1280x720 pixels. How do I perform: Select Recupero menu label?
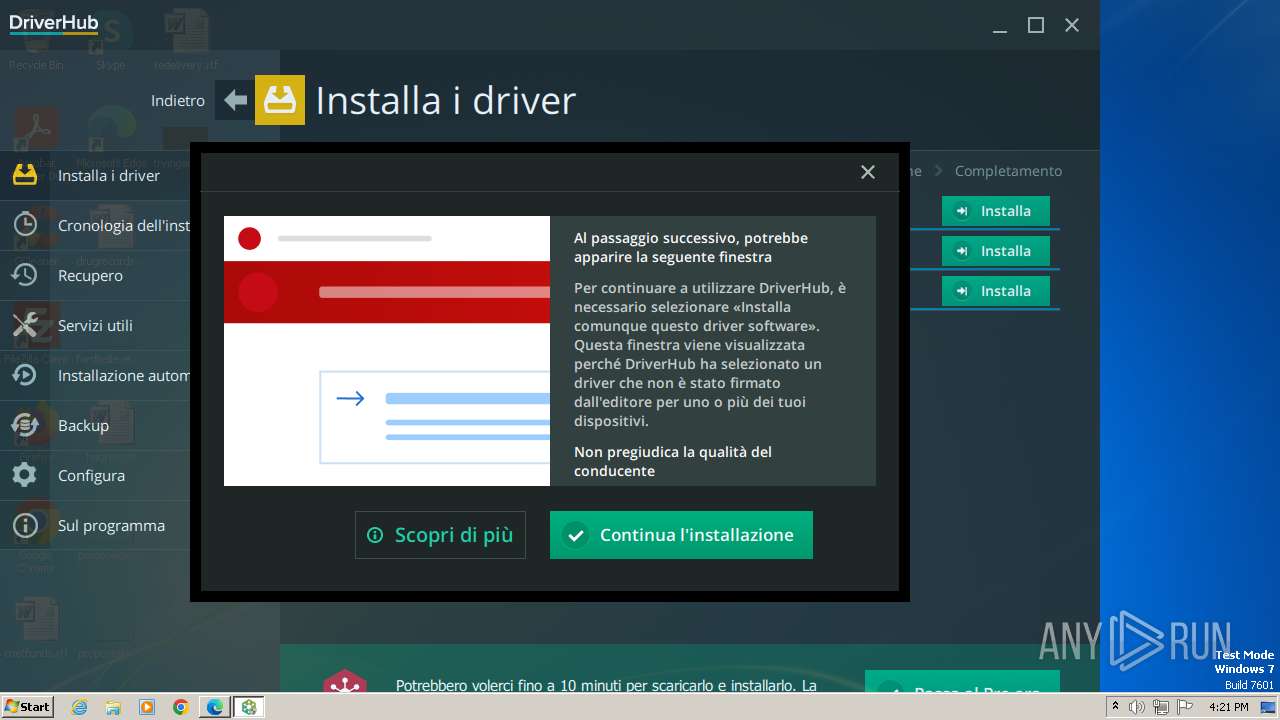pyautogui.click(x=90, y=275)
